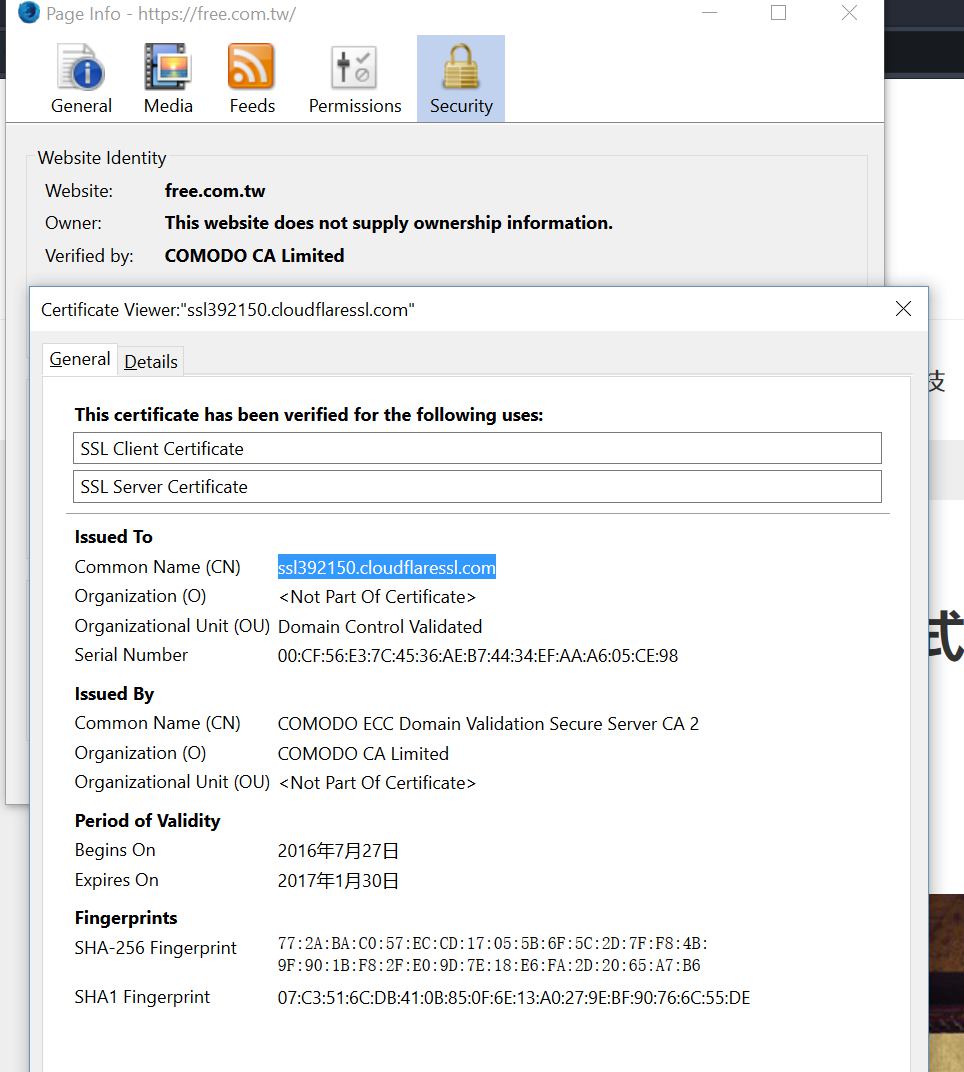Screen dimensions: 964x1072
Task: Click the certificate serial number value
Action: point(477,656)
